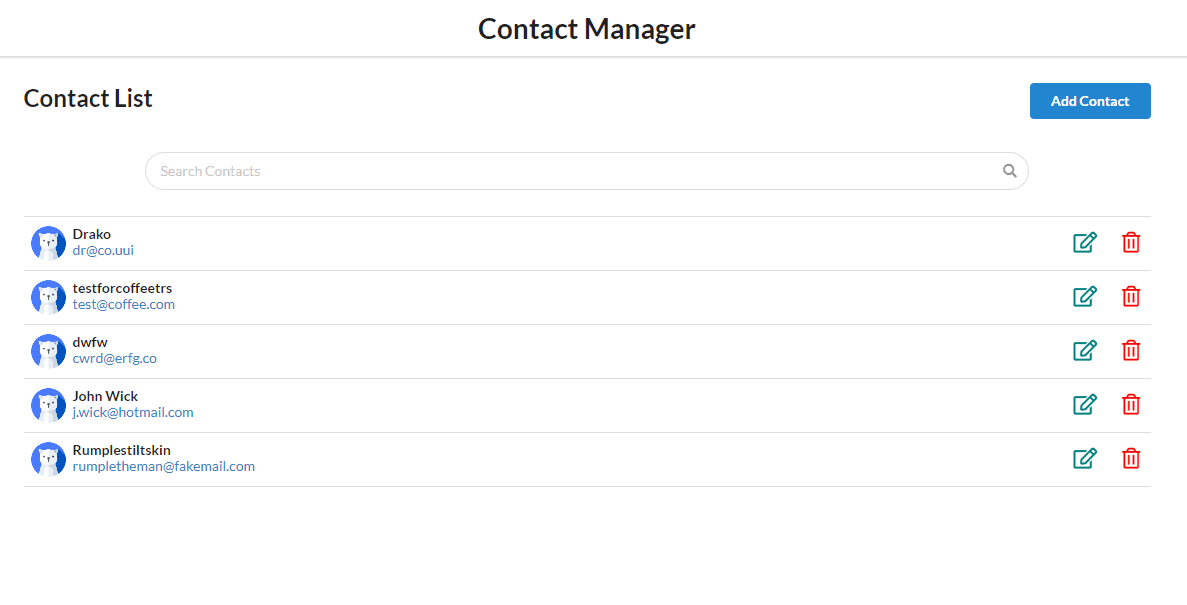This screenshot has width=1187, height=605.
Task: Delete John Wick from contacts
Action: click(1131, 405)
